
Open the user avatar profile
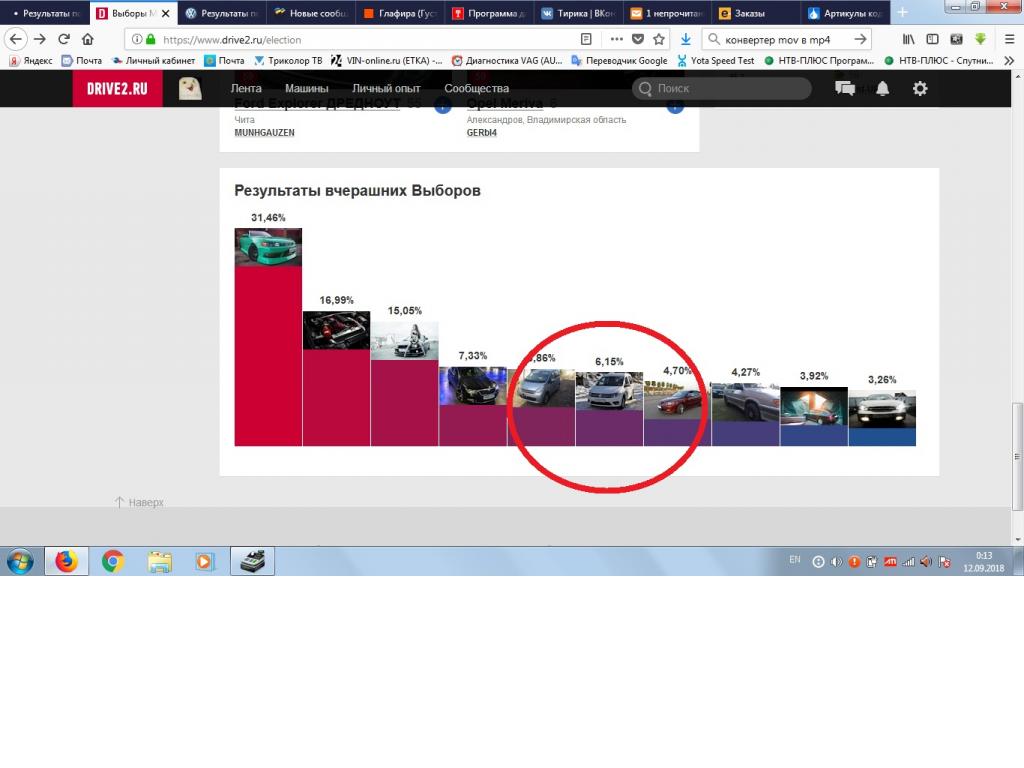(190, 89)
